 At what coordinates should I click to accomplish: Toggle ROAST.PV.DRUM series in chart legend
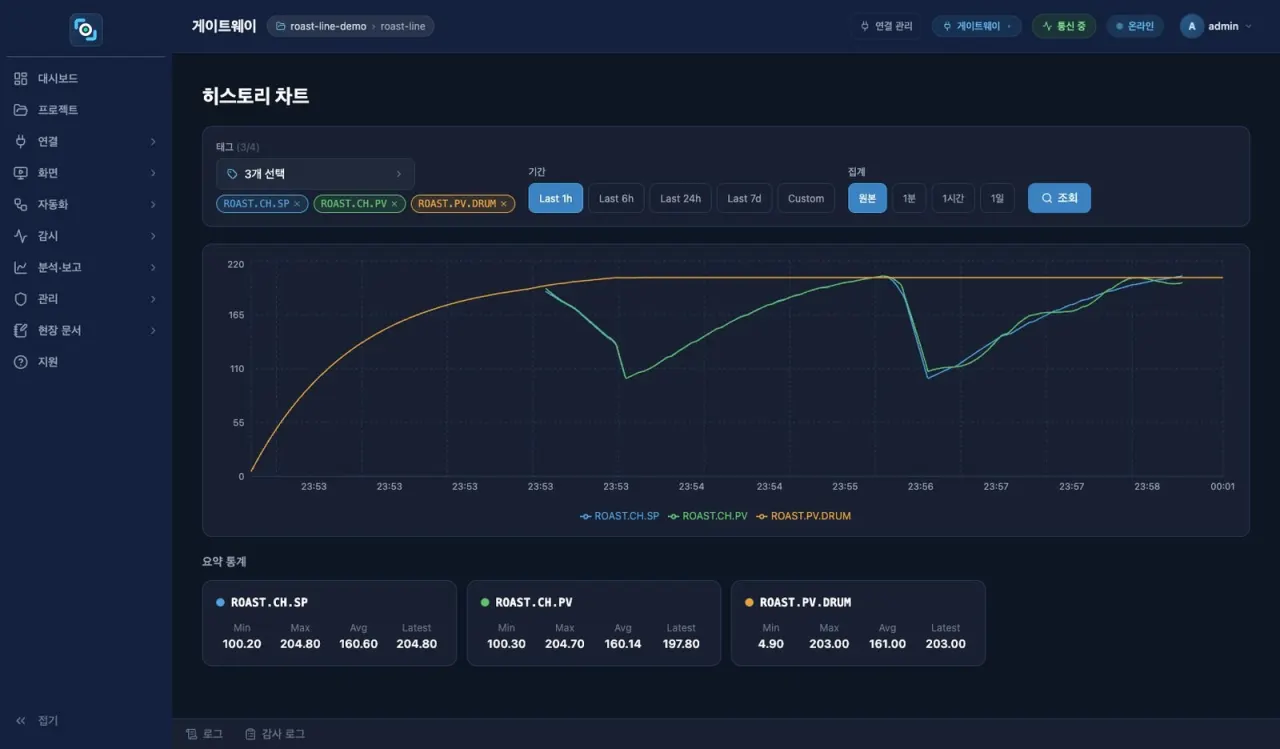coord(804,516)
